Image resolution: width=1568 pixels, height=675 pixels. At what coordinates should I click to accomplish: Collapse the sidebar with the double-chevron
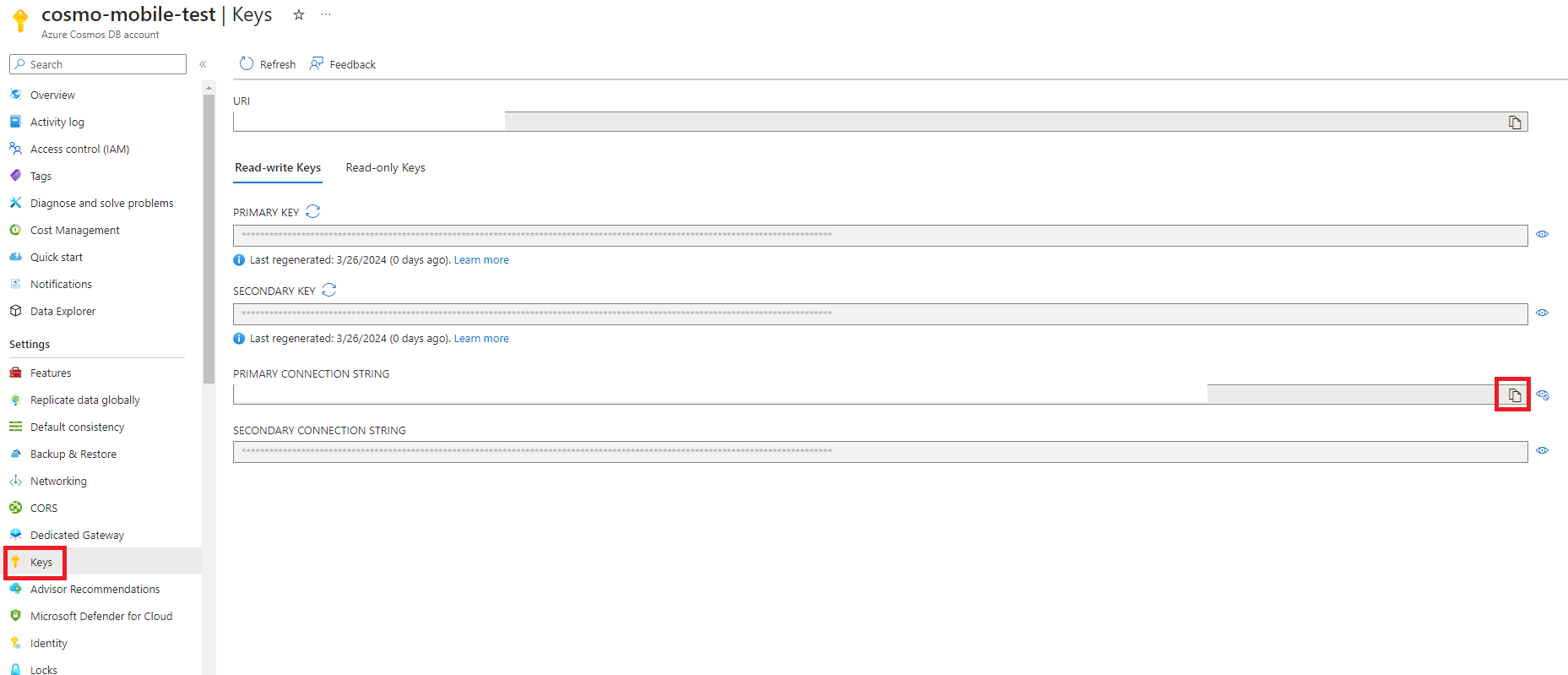coord(203,63)
